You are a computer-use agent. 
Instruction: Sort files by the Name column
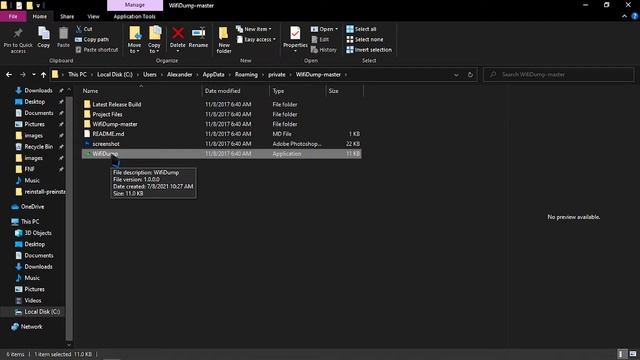click(x=141, y=91)
